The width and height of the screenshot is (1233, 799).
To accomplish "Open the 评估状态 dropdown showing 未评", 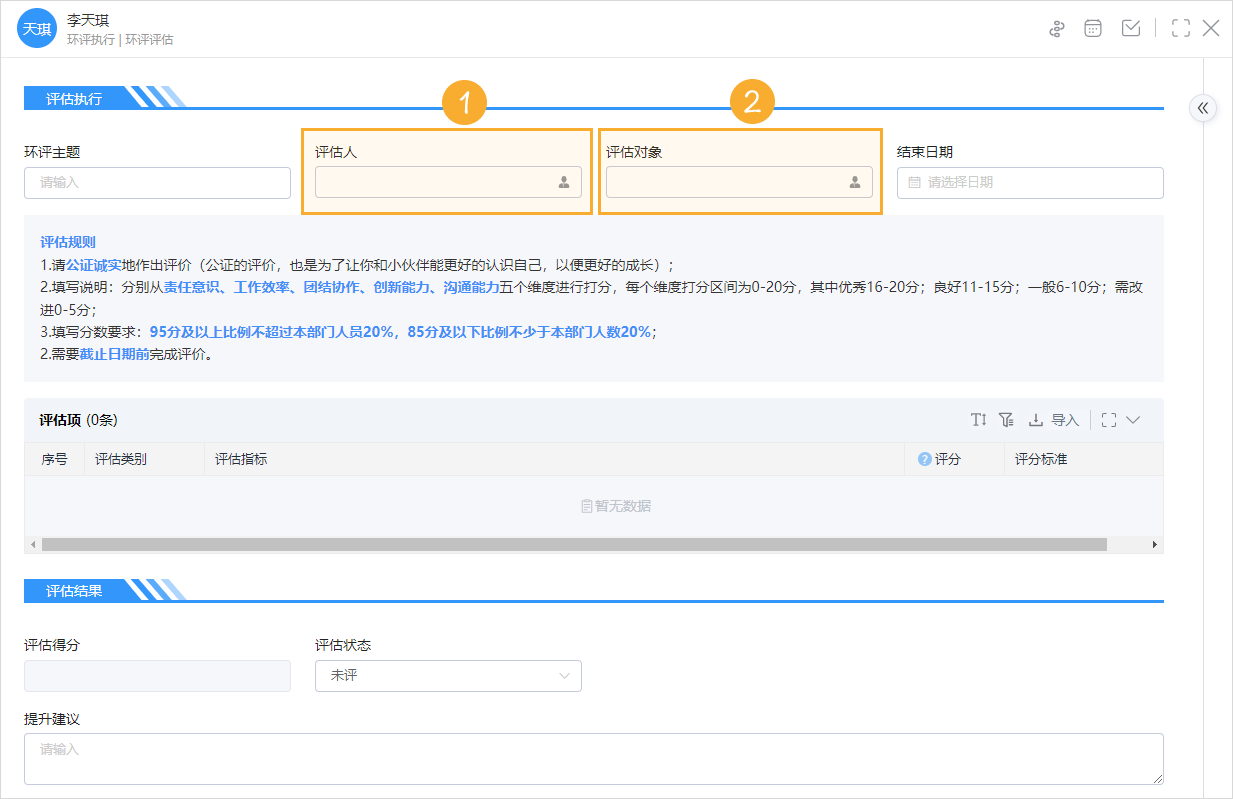I will point(448,676).
